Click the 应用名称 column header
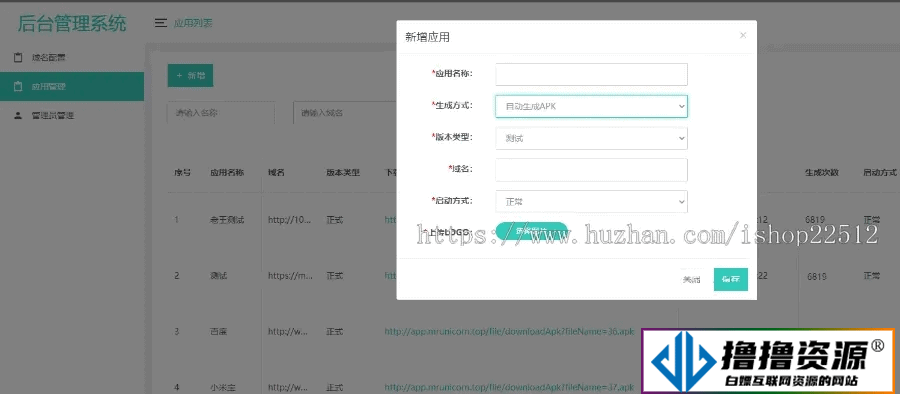The image size is (900, 394). pos(227,172)
